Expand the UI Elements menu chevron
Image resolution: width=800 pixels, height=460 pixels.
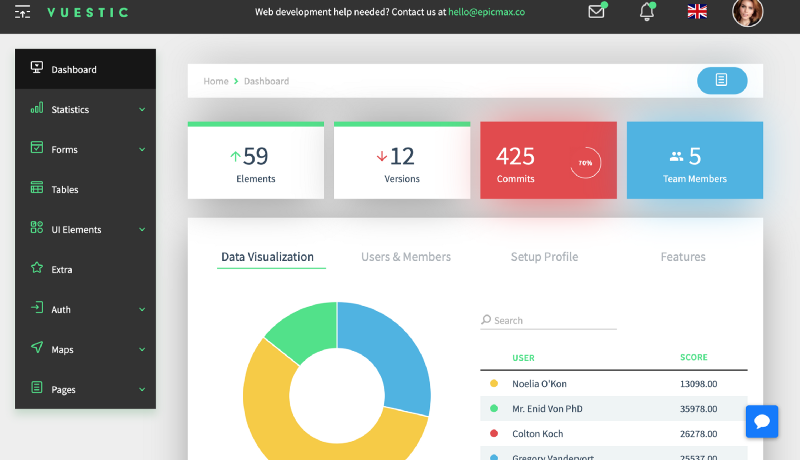(142, 229)
